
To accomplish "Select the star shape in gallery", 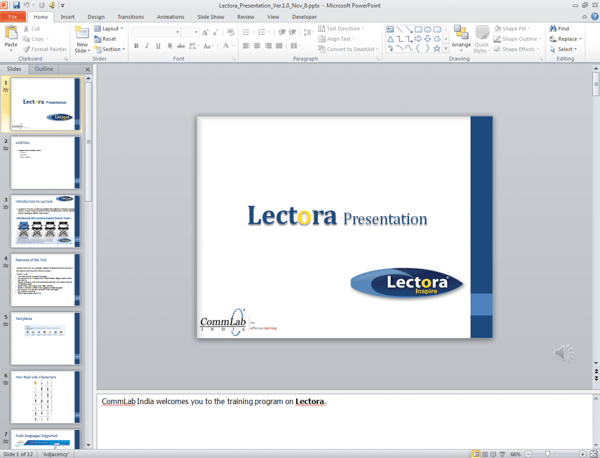I will (x=437, y=48).
